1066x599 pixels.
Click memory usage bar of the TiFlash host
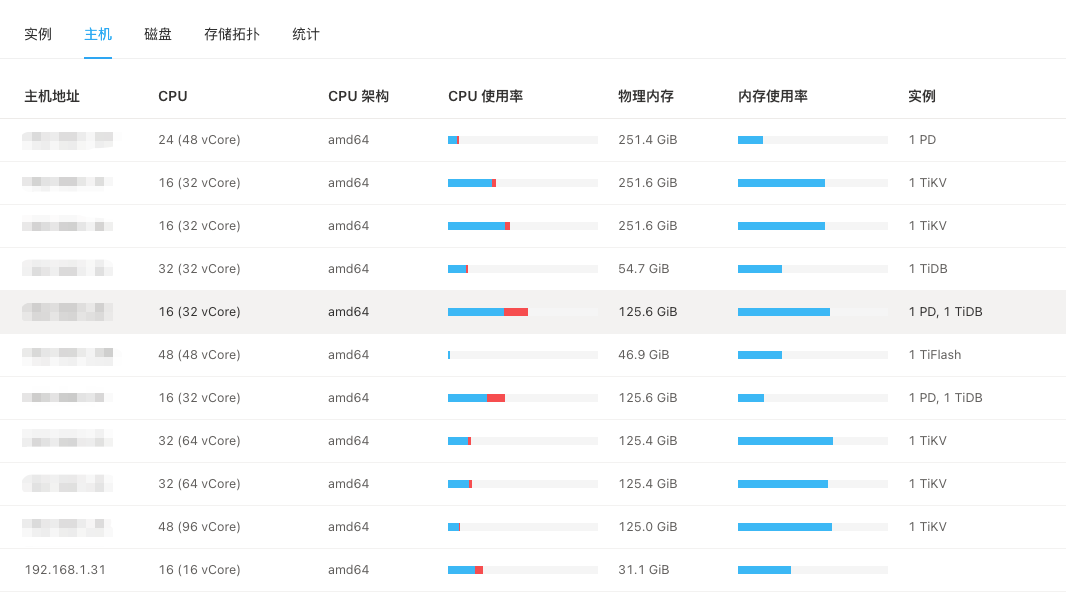812,355
